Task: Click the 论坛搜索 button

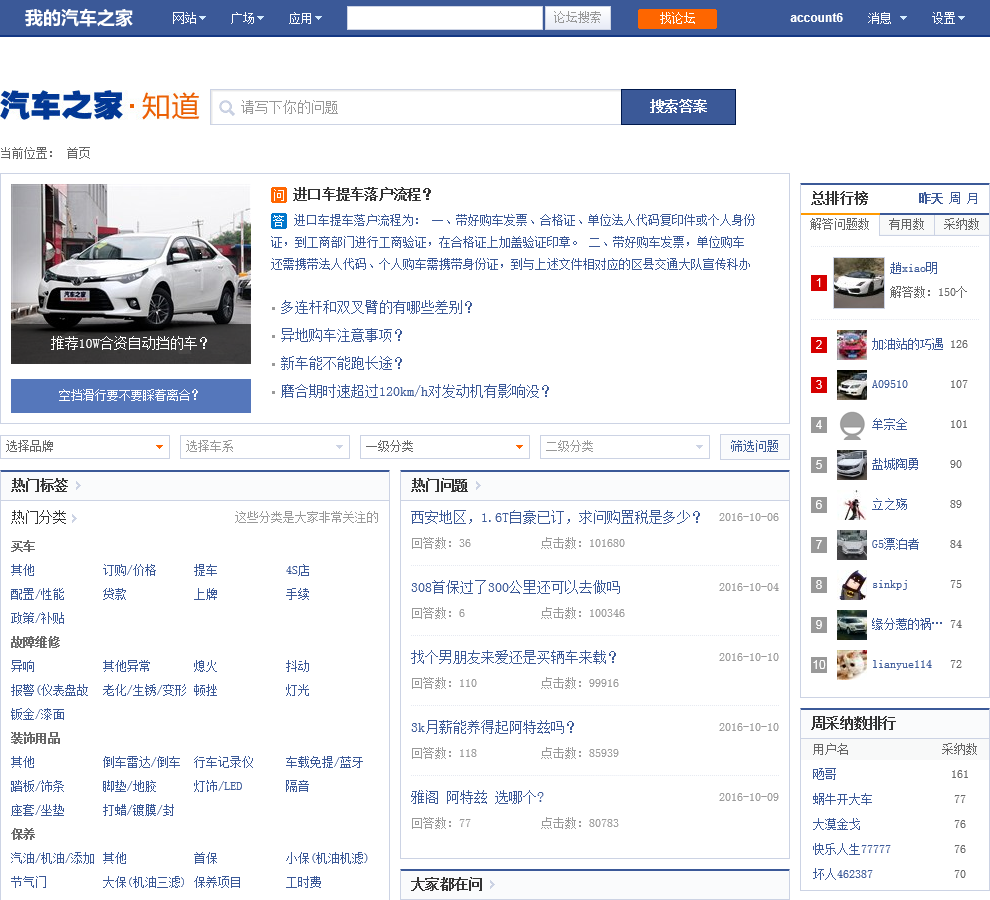Action: (577, 18)
